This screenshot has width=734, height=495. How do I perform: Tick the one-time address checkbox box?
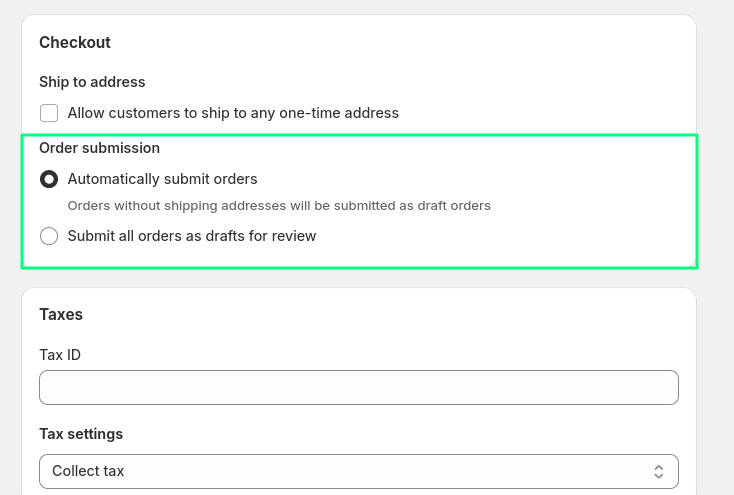pyautogui.click(x=49, y=113)
